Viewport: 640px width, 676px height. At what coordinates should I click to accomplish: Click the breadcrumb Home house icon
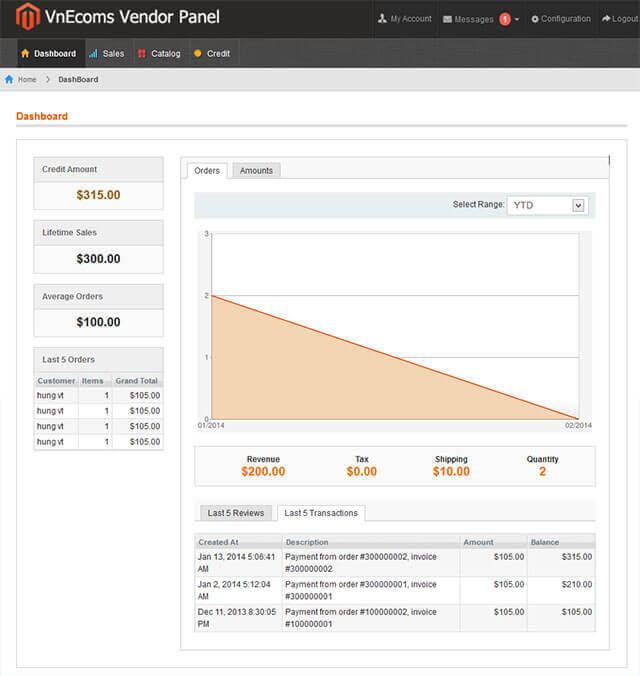click(x=9, y=79)
